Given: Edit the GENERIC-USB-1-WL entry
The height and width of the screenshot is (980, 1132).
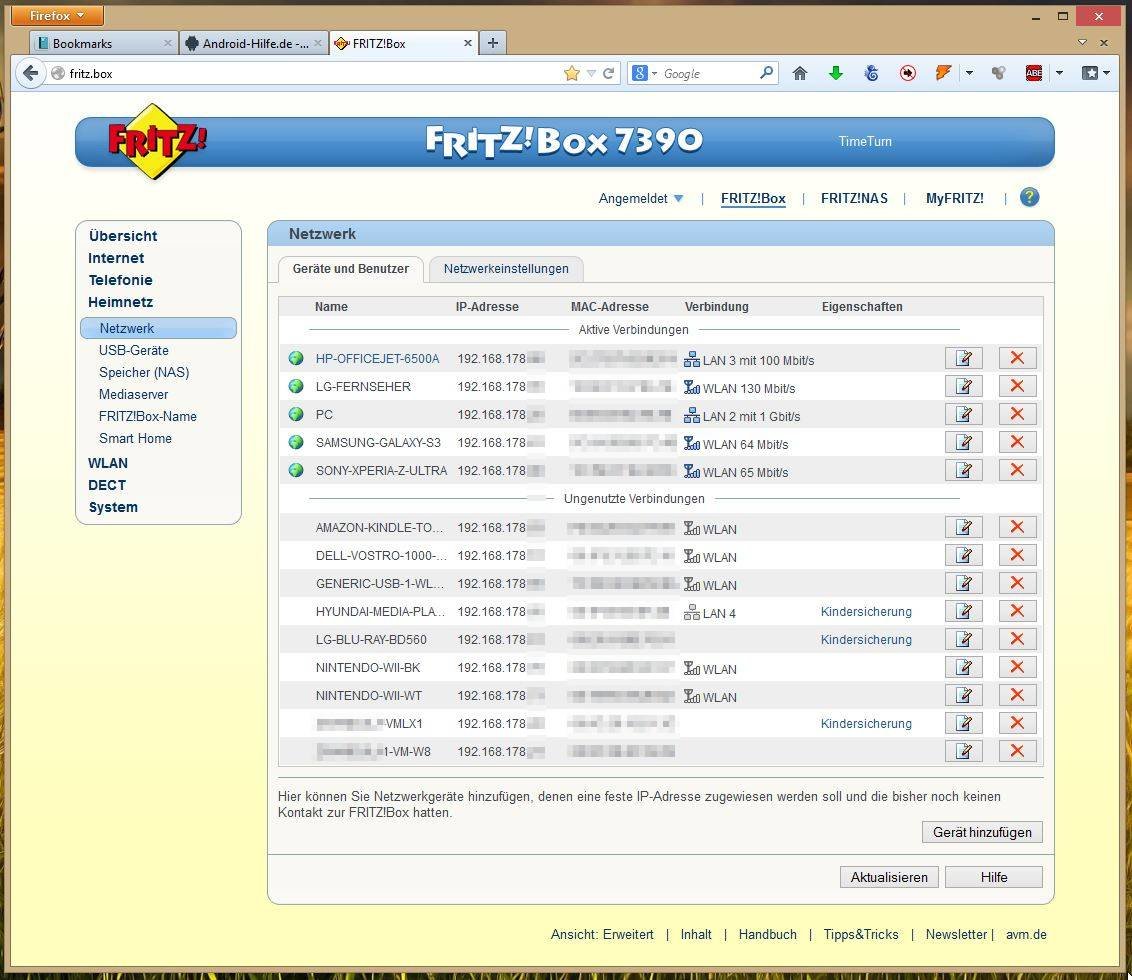Looking at the screenshot, I should tap(964, 584).
